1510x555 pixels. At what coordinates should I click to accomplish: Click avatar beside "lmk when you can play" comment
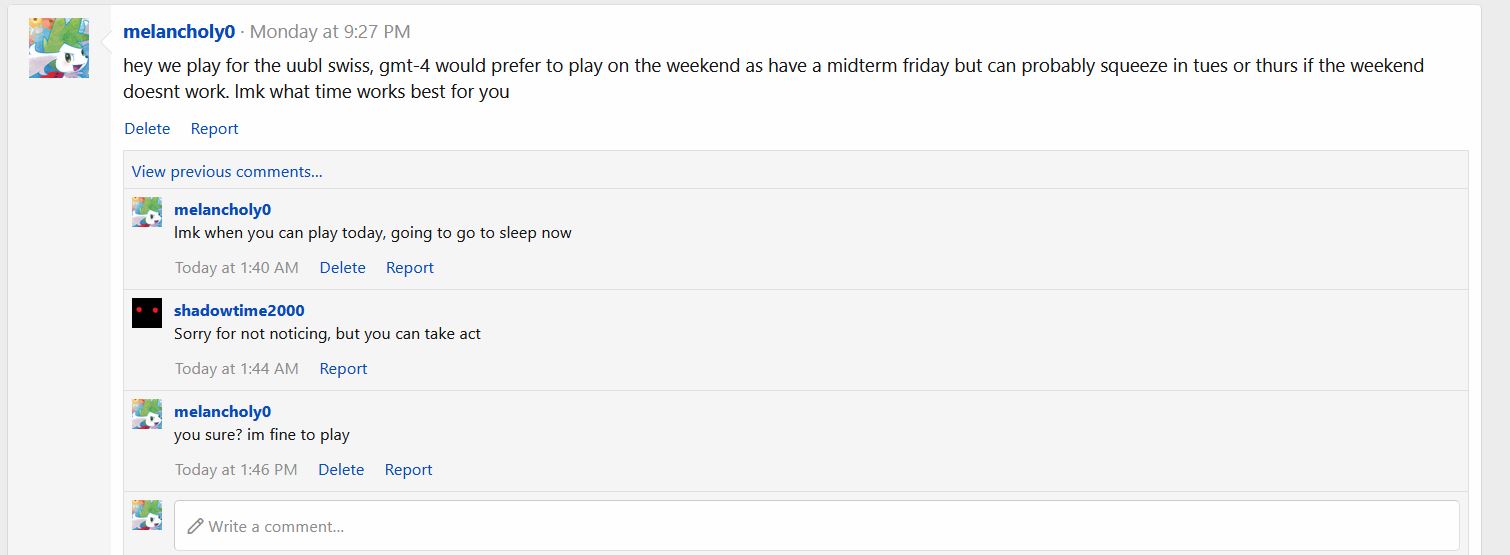(147, 212)
